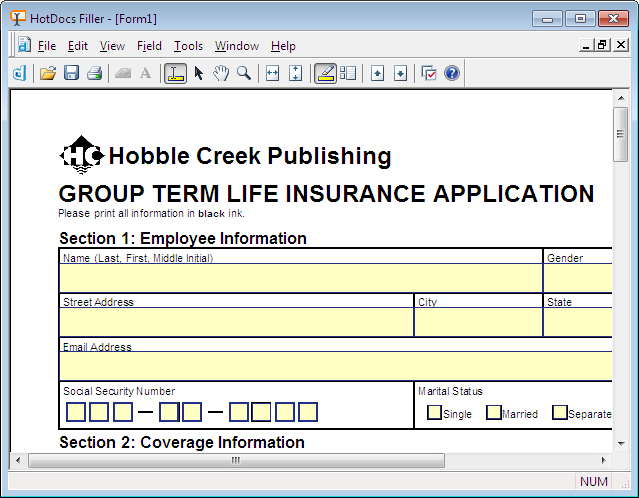Activate the hand Scroll tool
Viewport: 639px width, 498px height.
tap(221, 74)
